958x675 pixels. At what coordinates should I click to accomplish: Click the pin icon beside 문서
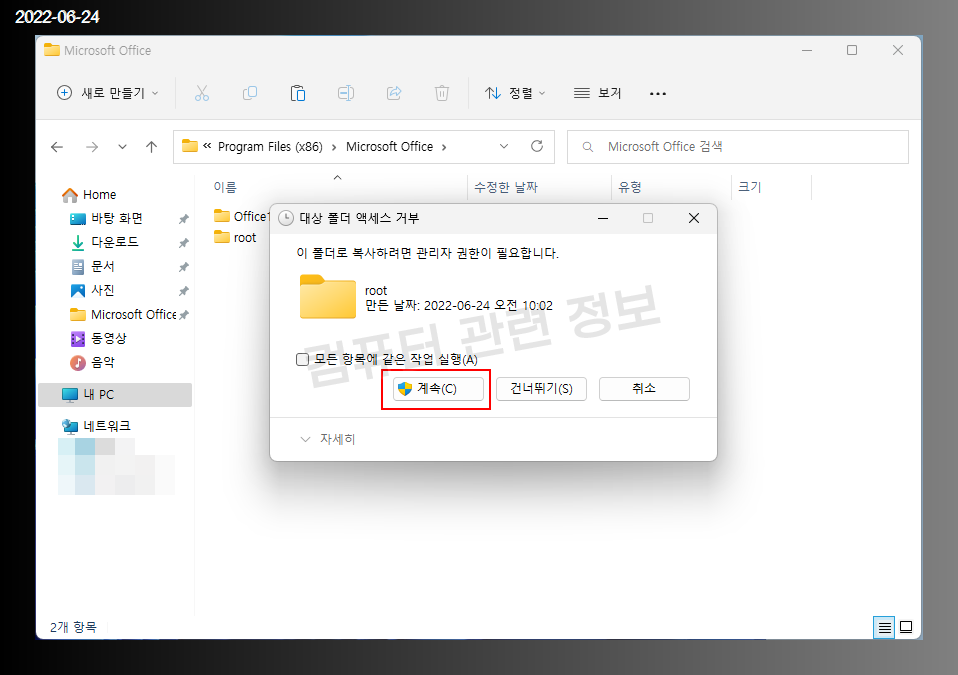[x=183, y=267]
